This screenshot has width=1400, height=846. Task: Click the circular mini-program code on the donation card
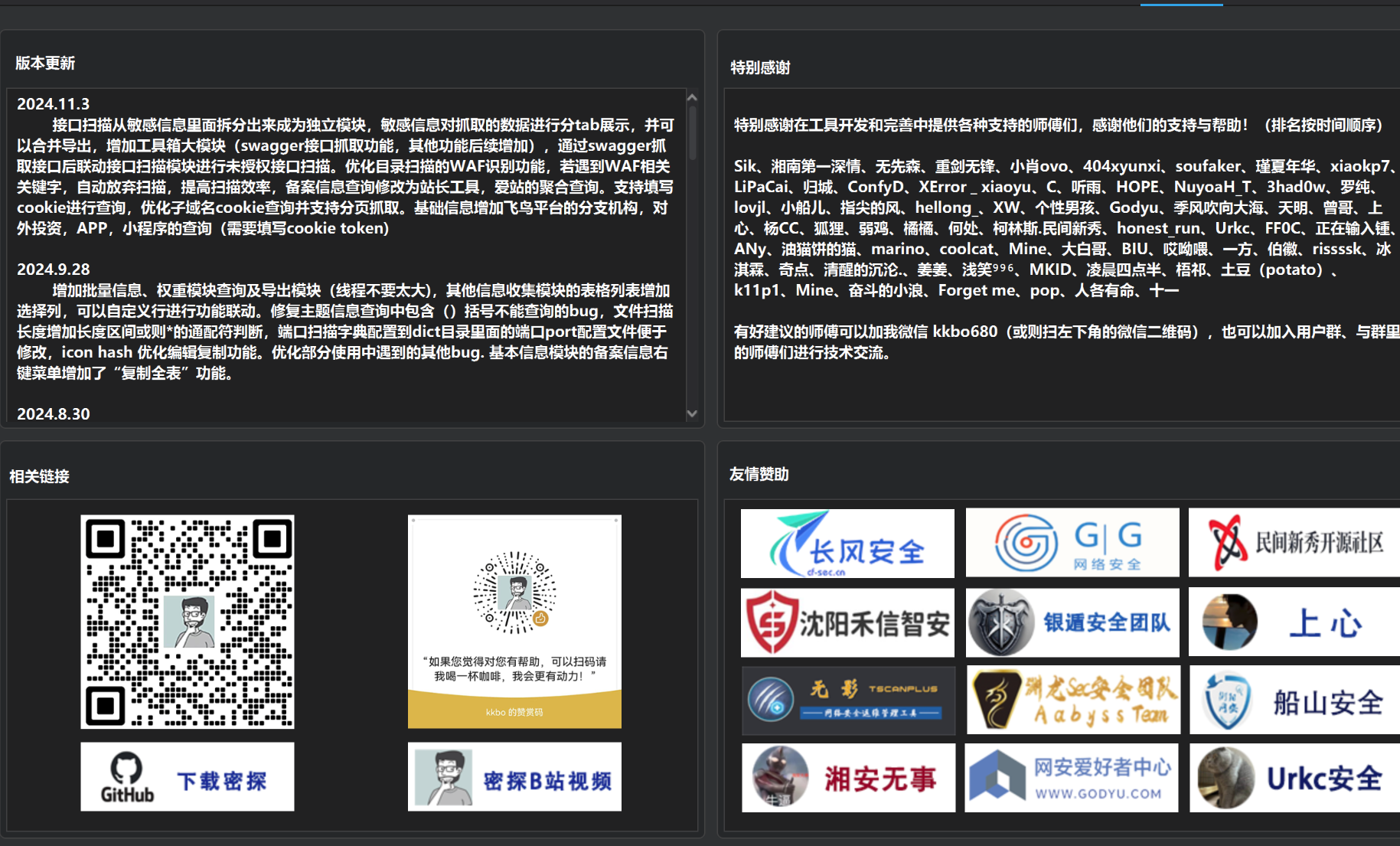tap(514, 593)
